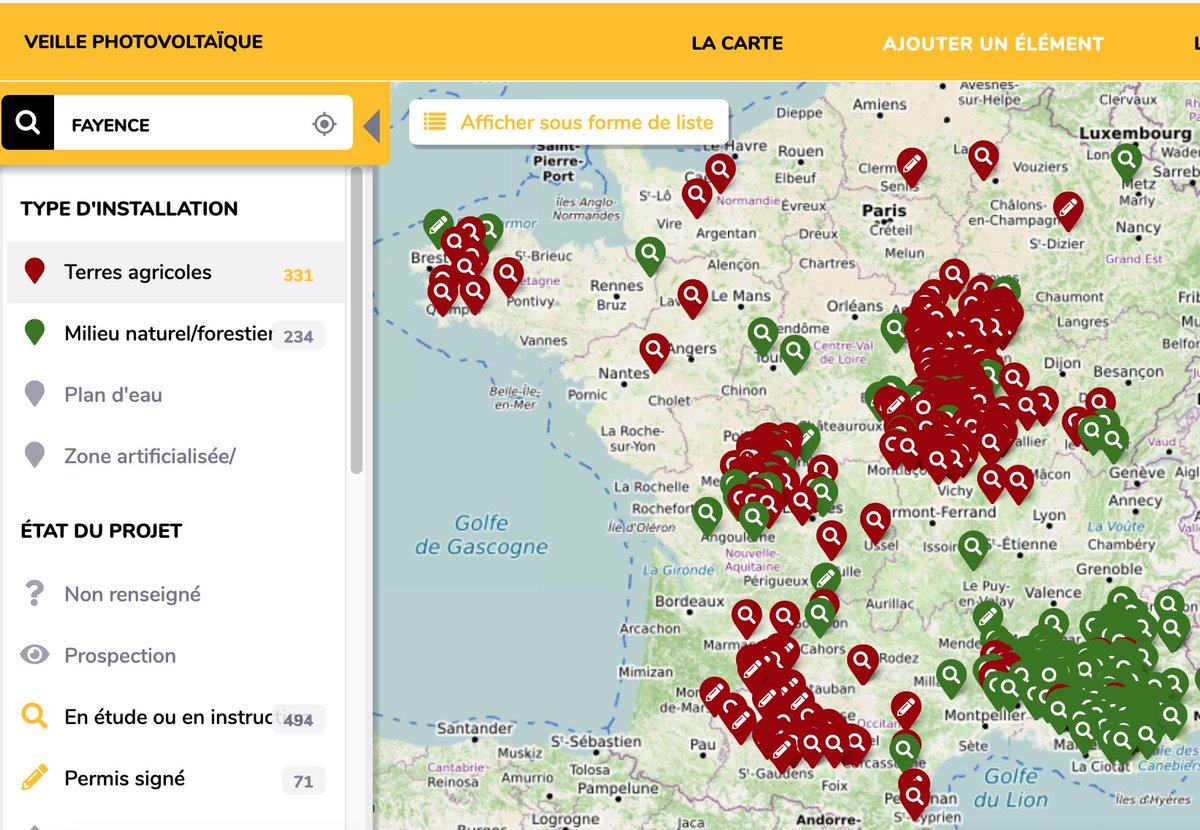Click the green marker near St-Étienne

tap(973, 550)
